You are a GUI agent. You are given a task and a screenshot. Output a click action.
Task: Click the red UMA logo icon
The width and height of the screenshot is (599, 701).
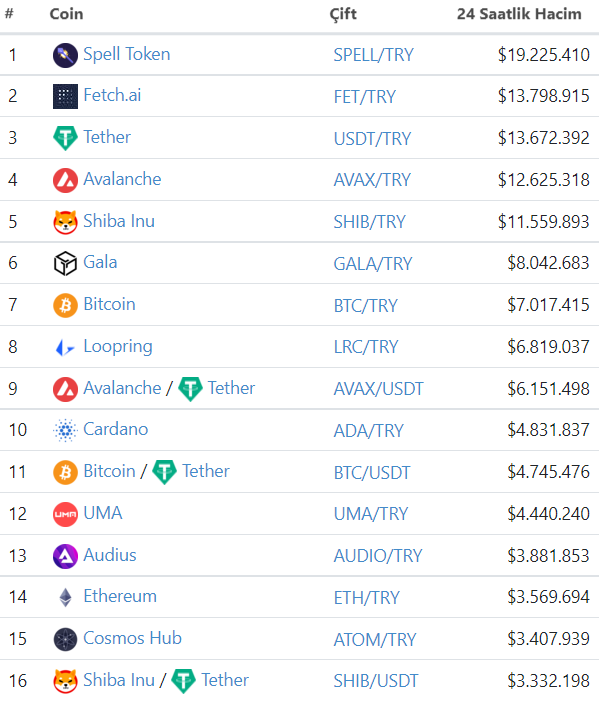click(65, 514)
